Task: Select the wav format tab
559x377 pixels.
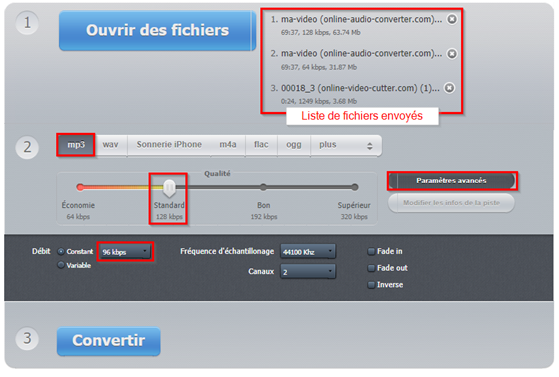Action: 111,145
